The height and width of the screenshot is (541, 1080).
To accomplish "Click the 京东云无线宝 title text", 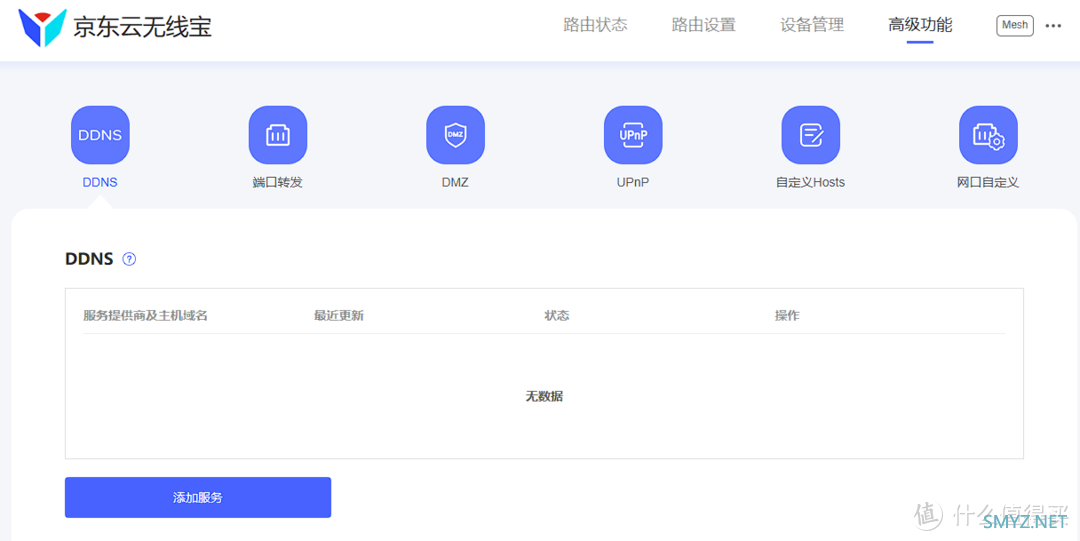I will (143, 28).
